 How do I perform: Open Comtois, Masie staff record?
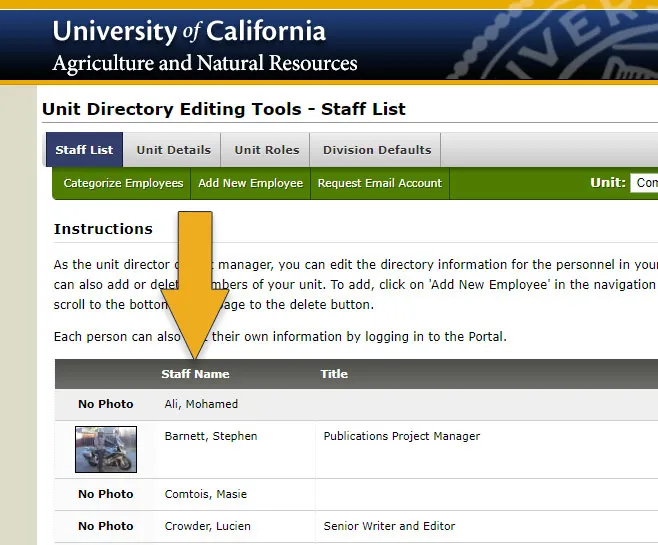(x=205, y=494)
